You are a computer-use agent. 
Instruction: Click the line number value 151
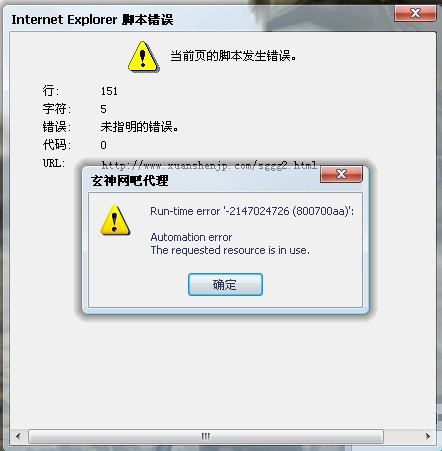coord(109,91)
